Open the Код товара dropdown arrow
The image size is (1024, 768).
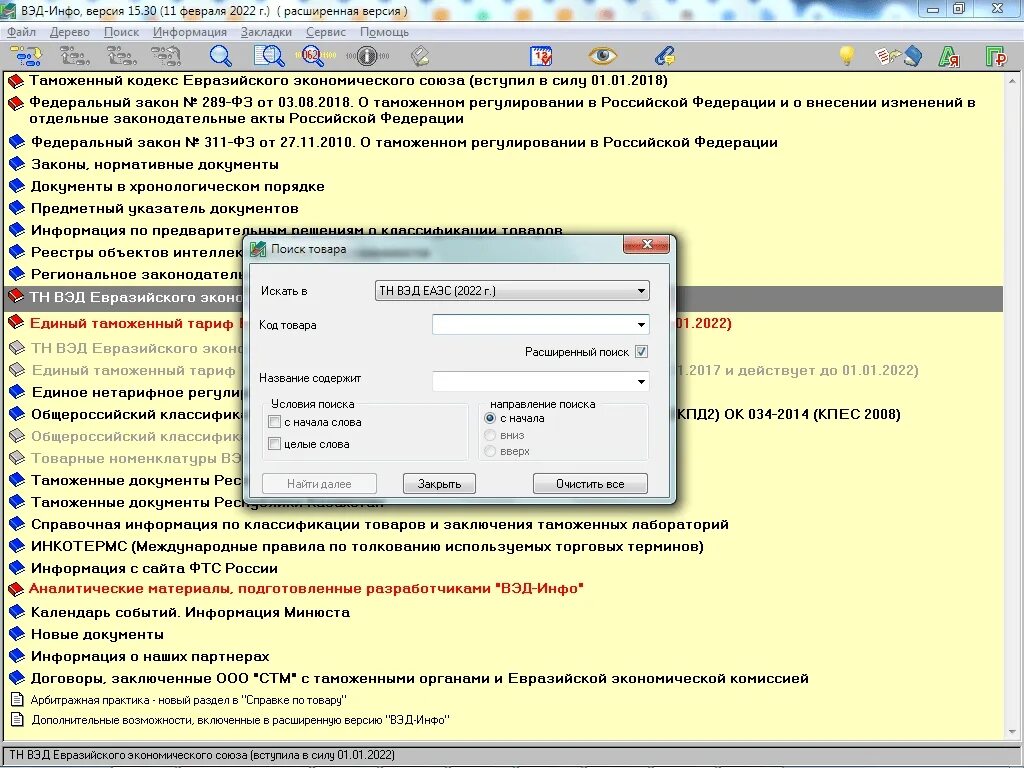coord(641,325)
